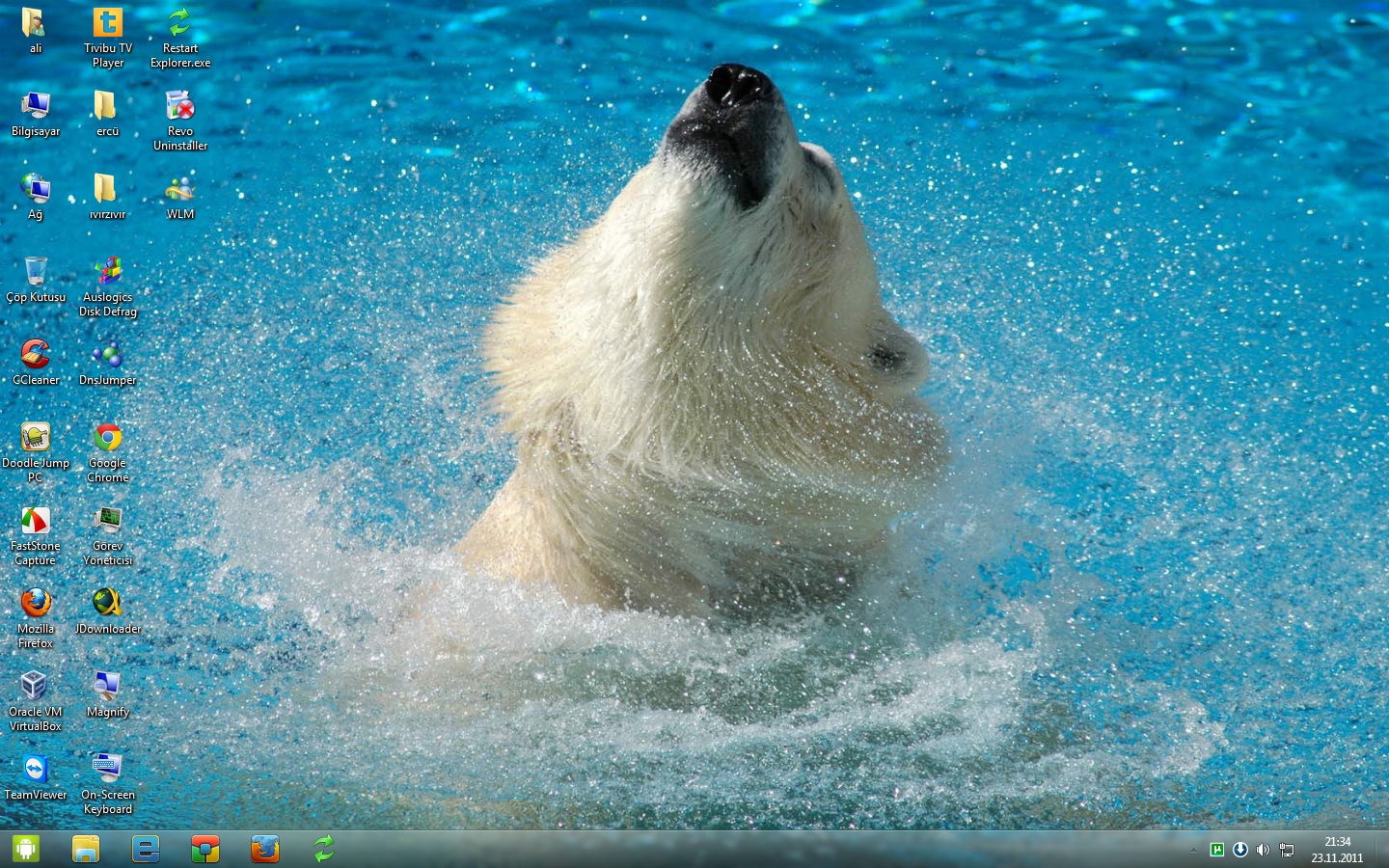Select the ercü folder
The image size is (1389, 868).
tap(107, 114)
